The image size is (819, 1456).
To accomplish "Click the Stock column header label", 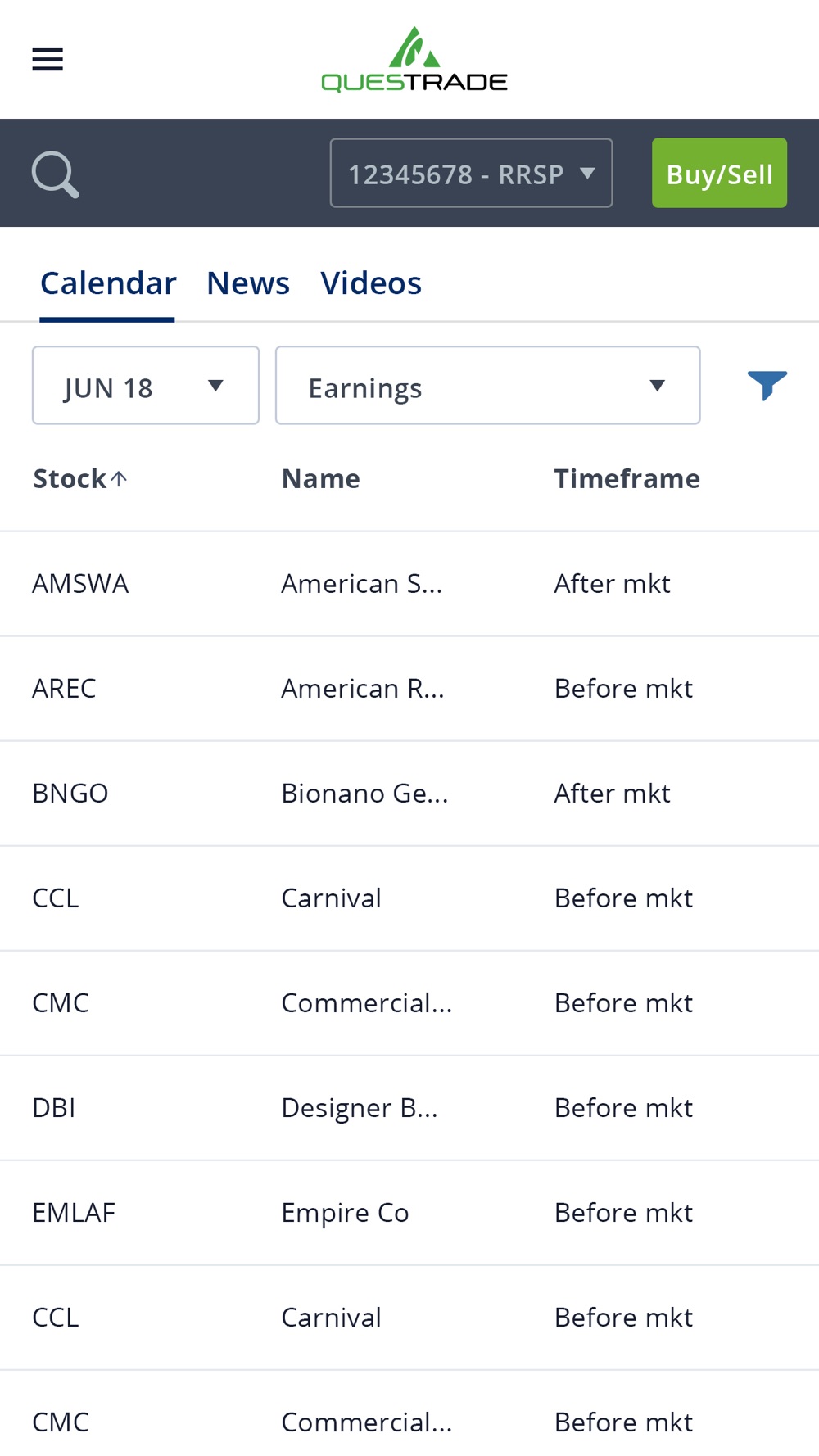I will [x=70, y=479].
